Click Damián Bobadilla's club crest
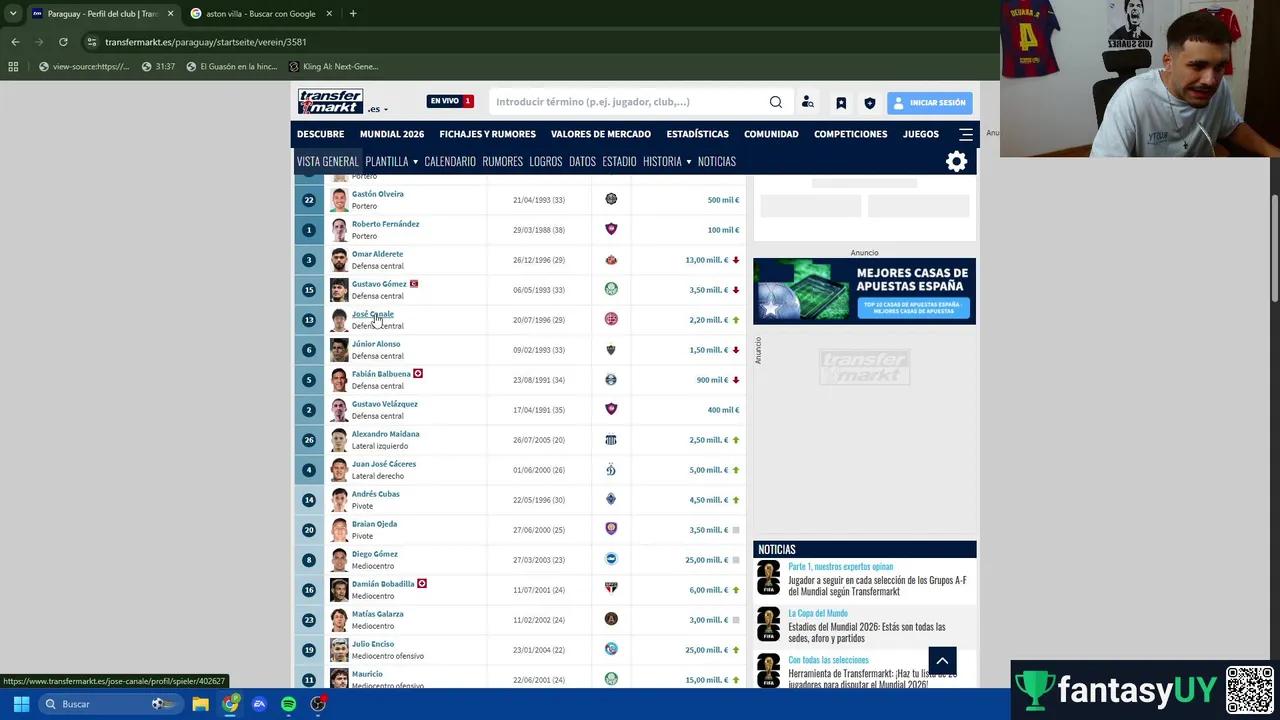This screenshot has height=720, width=1280. (x=611, y=589)
